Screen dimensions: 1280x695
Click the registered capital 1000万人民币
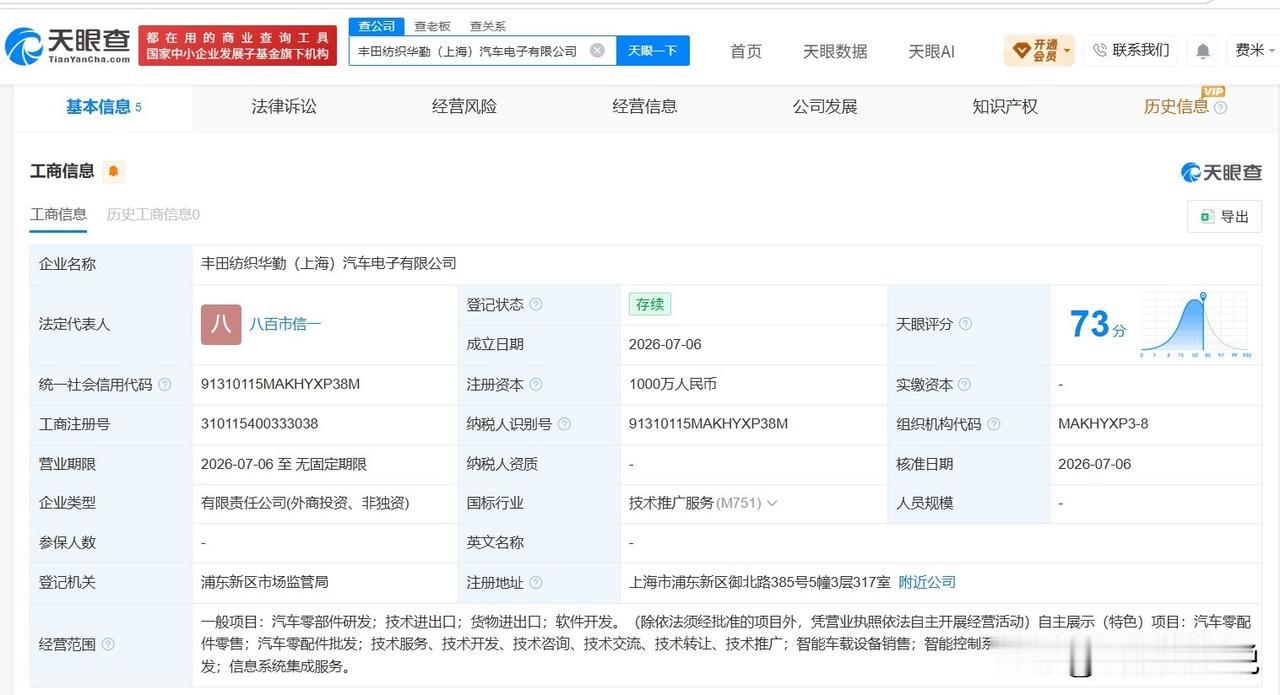coord(673,384)
